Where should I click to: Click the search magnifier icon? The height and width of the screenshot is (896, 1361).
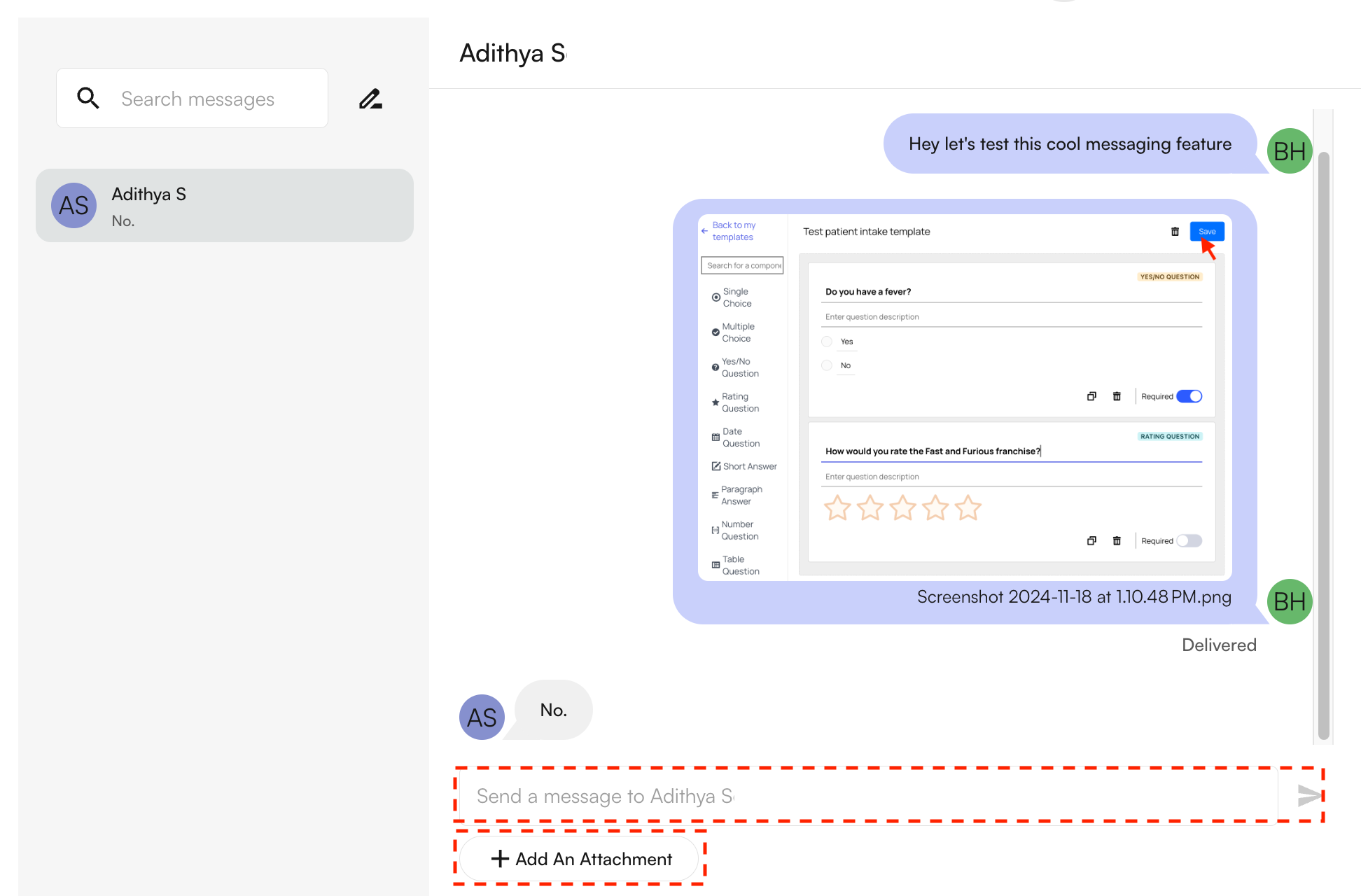click(88, 98)
